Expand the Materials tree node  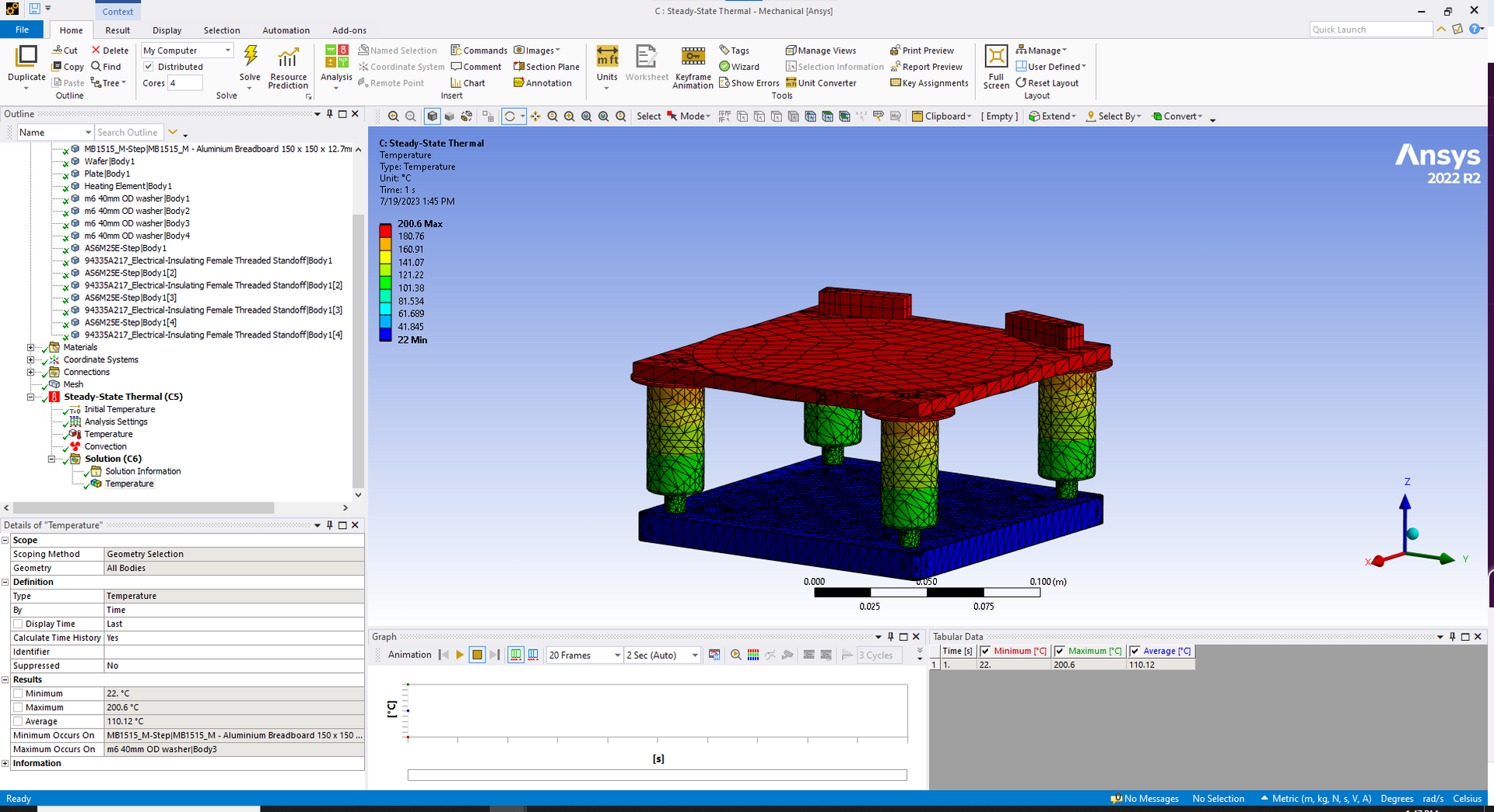(x=31, y=348)
